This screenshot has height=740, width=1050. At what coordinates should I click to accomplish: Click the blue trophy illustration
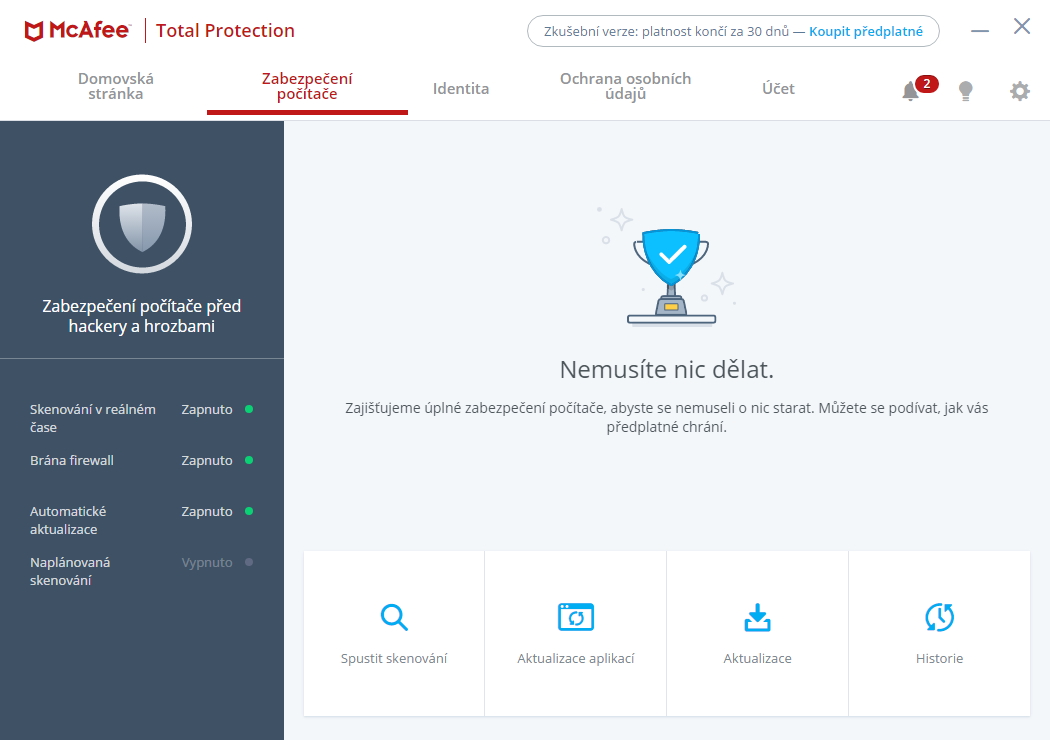point(671,277)
